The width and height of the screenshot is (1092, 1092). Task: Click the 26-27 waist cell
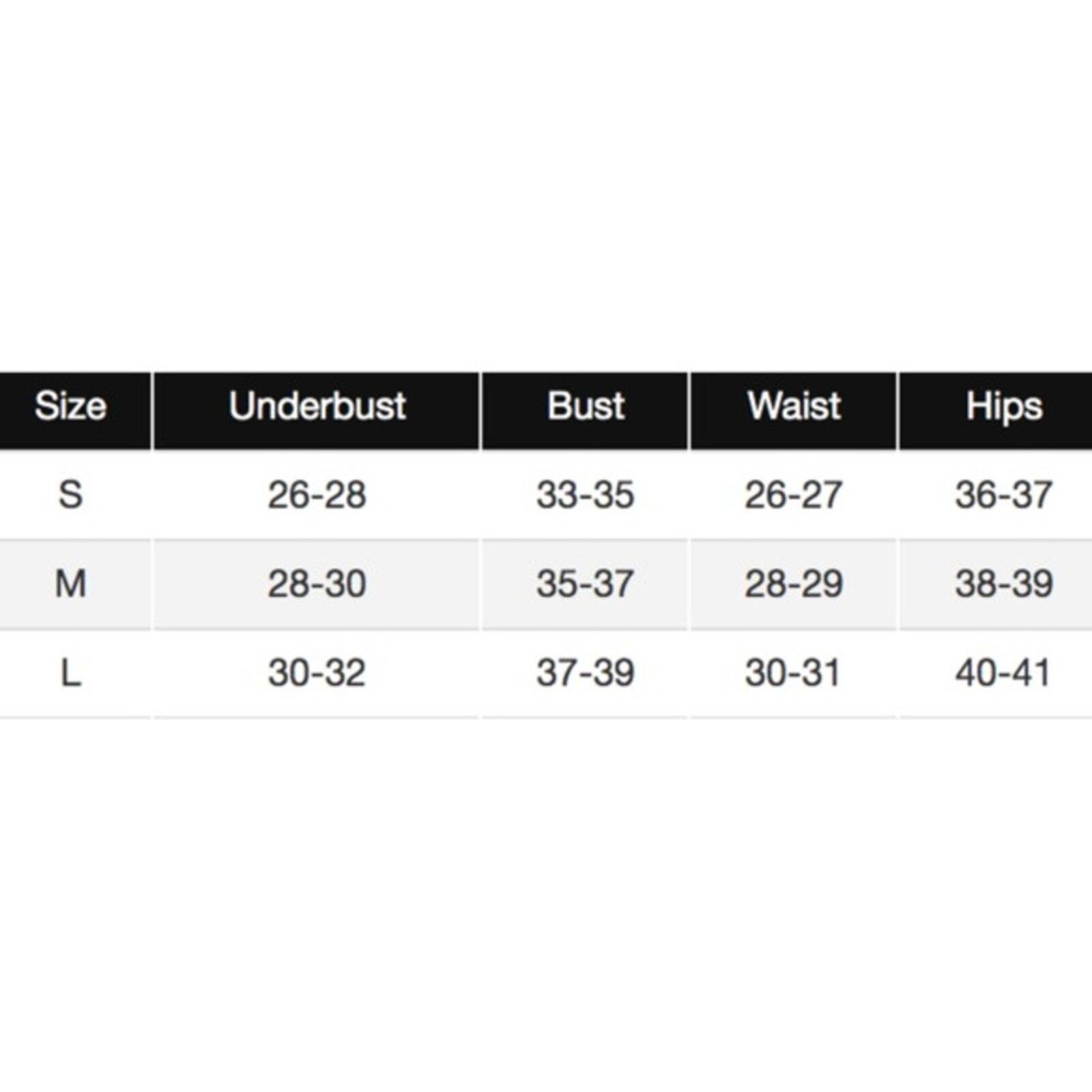(794, 495)
